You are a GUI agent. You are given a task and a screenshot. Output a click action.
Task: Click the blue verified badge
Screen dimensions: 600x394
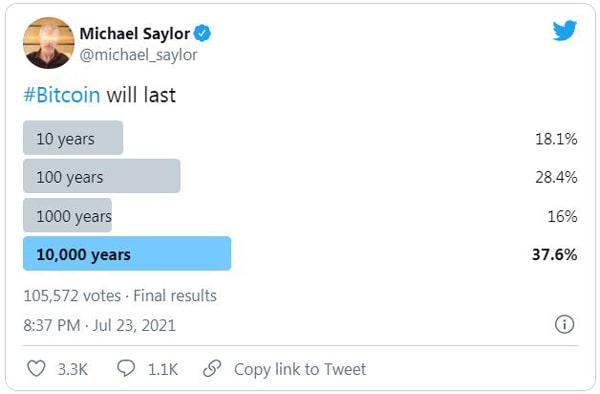(x=202, y=34)
